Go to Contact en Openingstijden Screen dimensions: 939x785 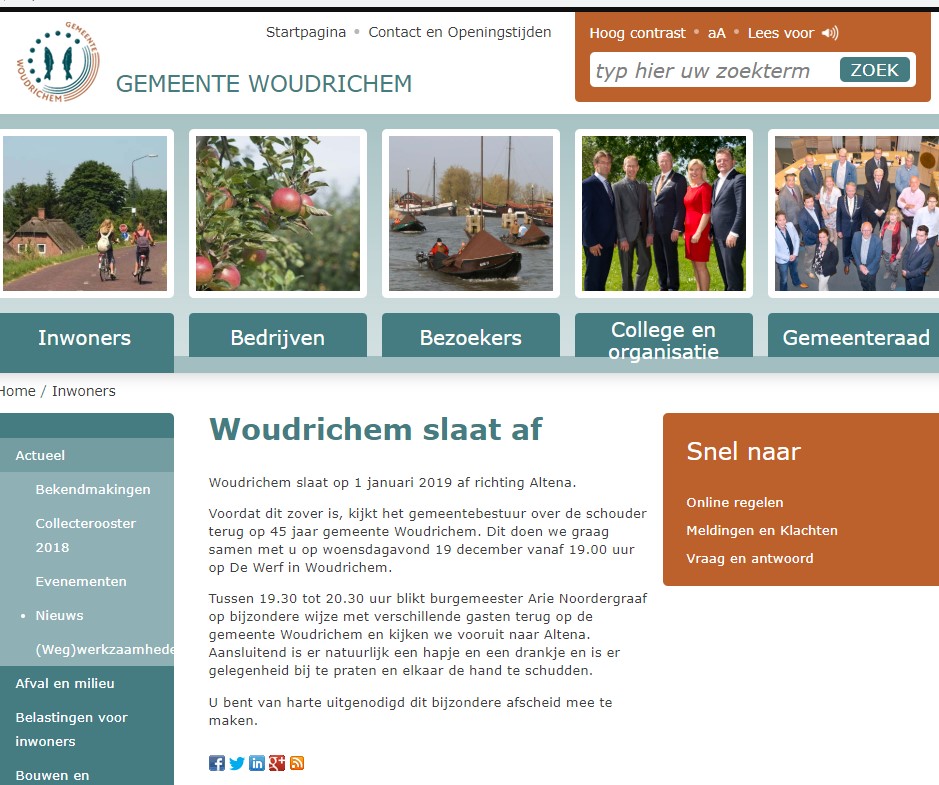tap(459, 32)
